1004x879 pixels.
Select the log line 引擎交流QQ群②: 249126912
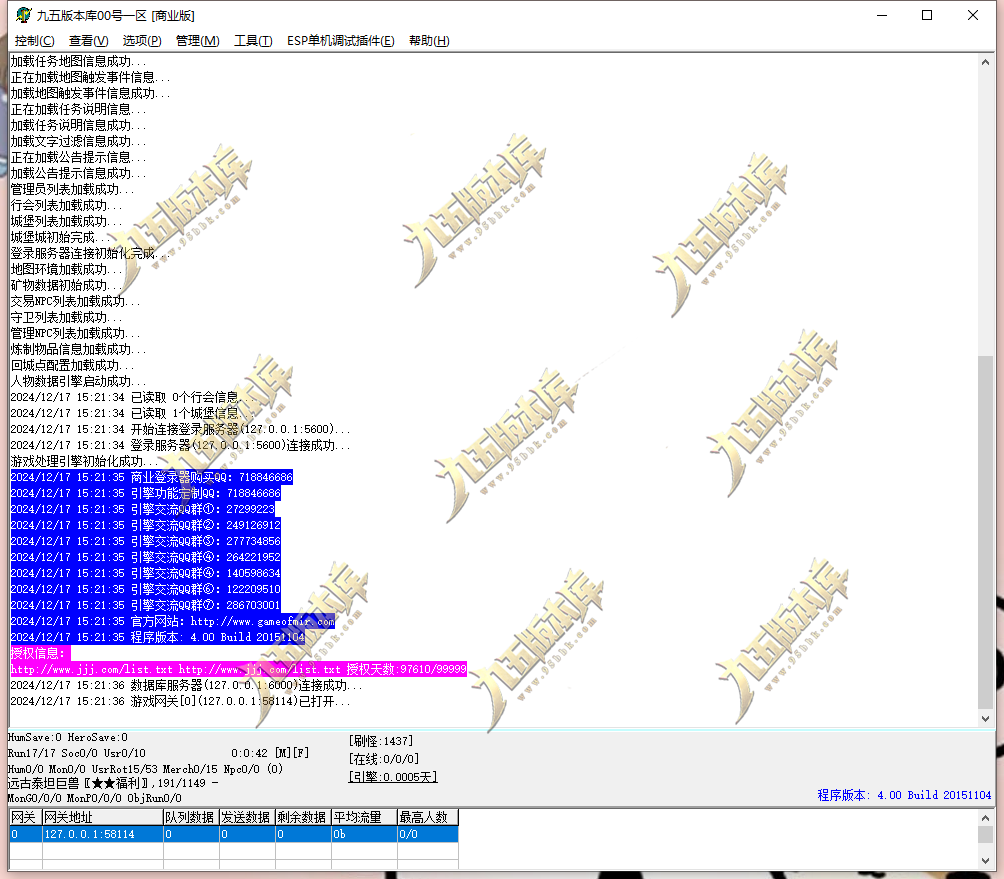pyautogui.click(x=146, y=525)
